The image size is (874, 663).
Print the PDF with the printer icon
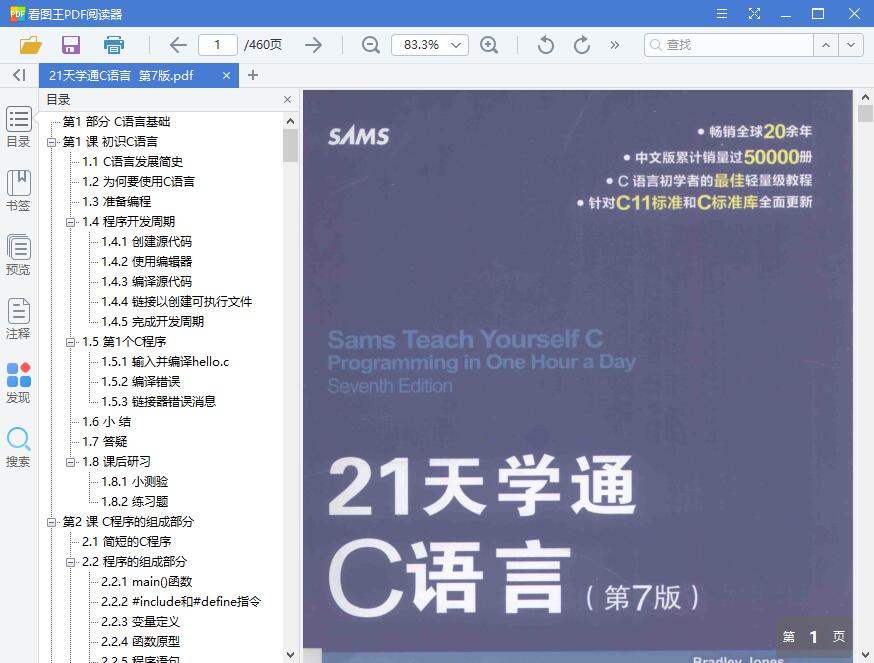[114, 45]
